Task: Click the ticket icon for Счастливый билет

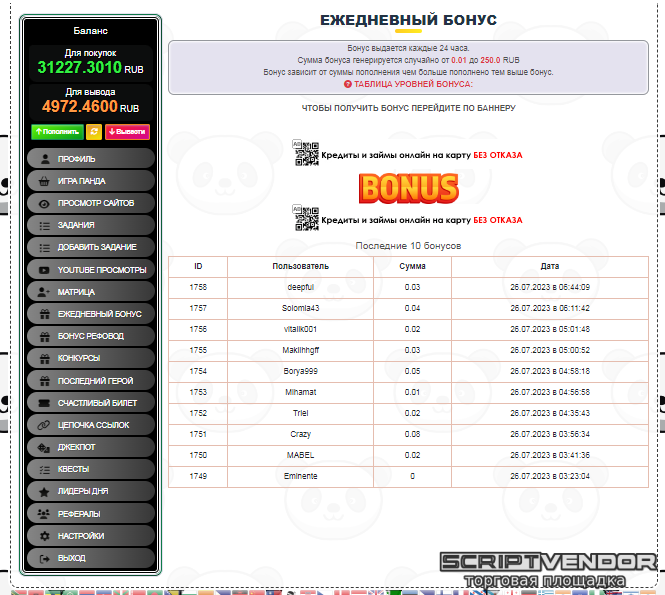Action: 44,403
